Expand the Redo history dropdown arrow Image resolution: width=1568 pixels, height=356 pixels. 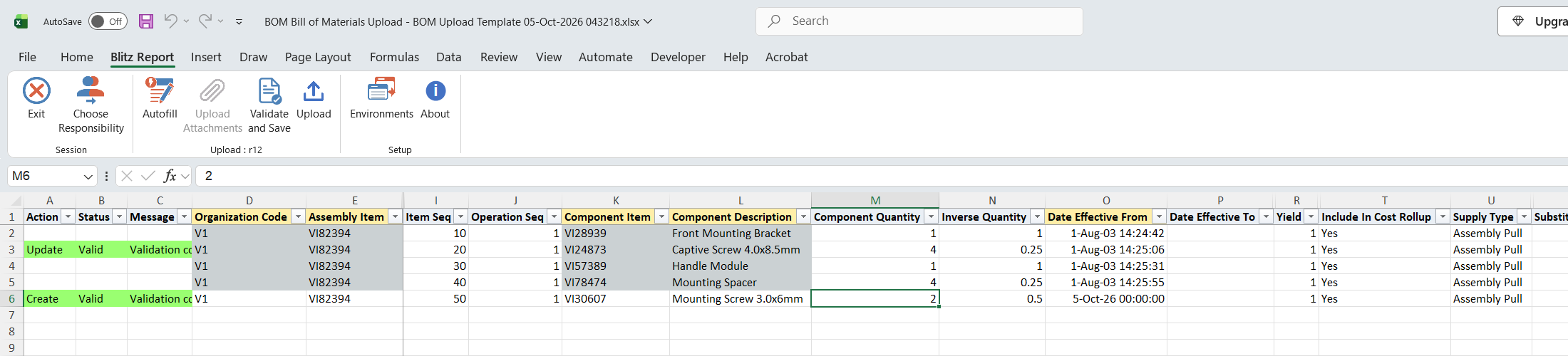tap(220, 21)
